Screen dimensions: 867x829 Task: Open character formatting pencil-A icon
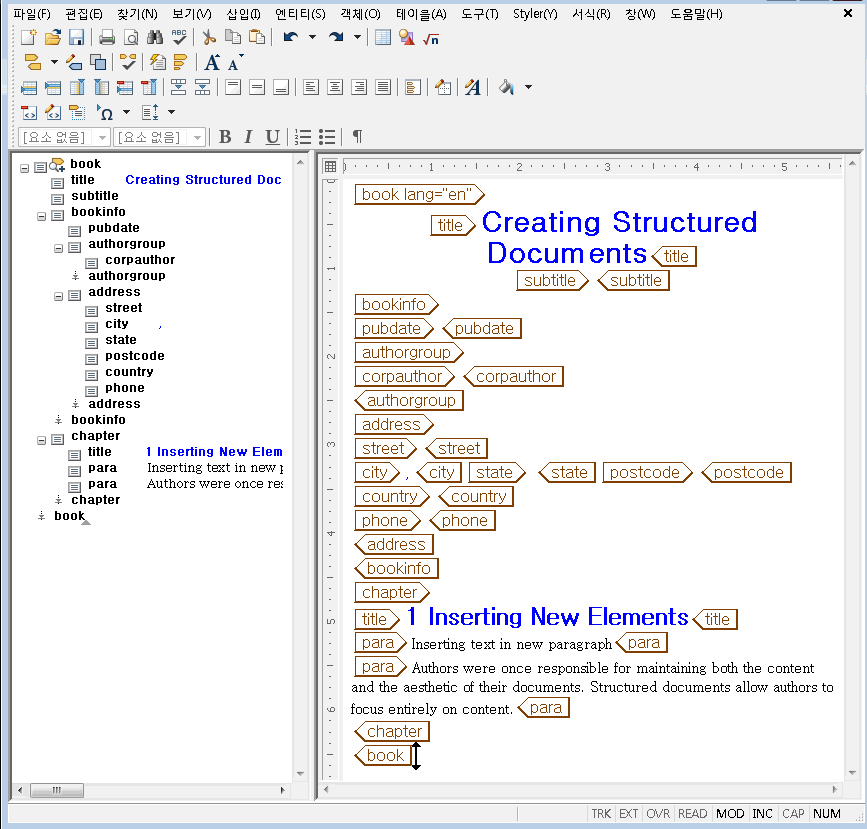point(473,87)
